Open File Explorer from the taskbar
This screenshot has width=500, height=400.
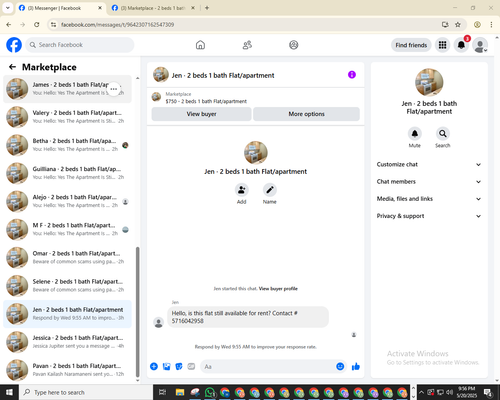(x=180, y=392)
